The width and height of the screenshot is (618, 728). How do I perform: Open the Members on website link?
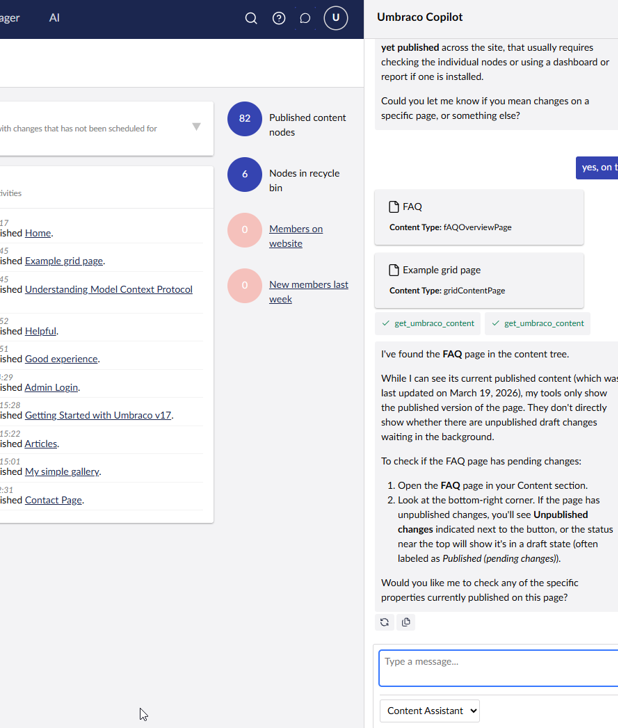pyautogui.click(x=295, y=236)
